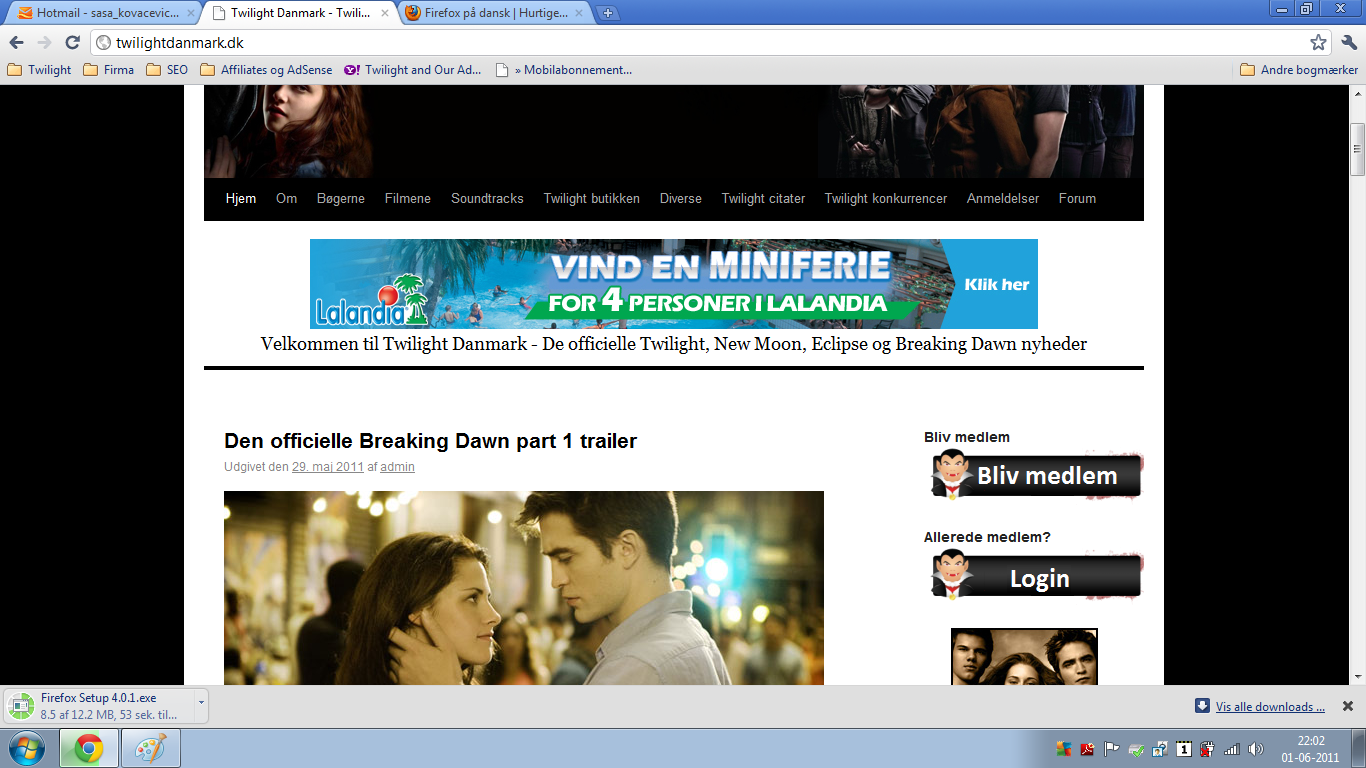Switch to the Hotmail tab

click(100, 13)
